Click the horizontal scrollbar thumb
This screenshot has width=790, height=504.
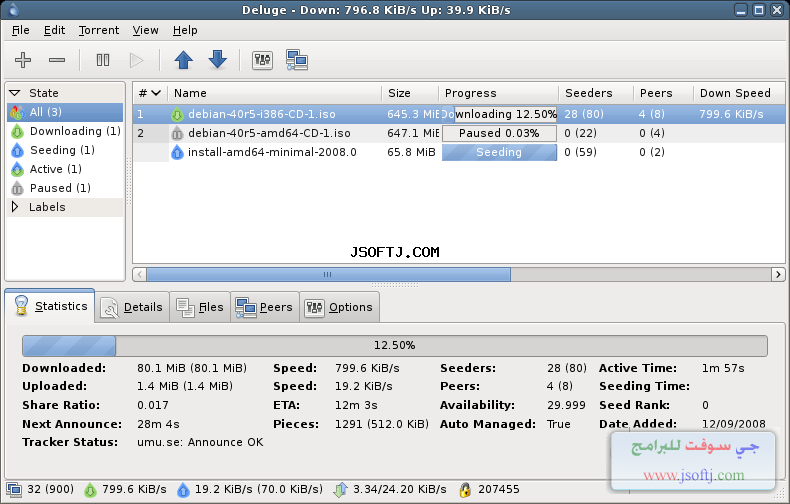(x=328, y=275)
